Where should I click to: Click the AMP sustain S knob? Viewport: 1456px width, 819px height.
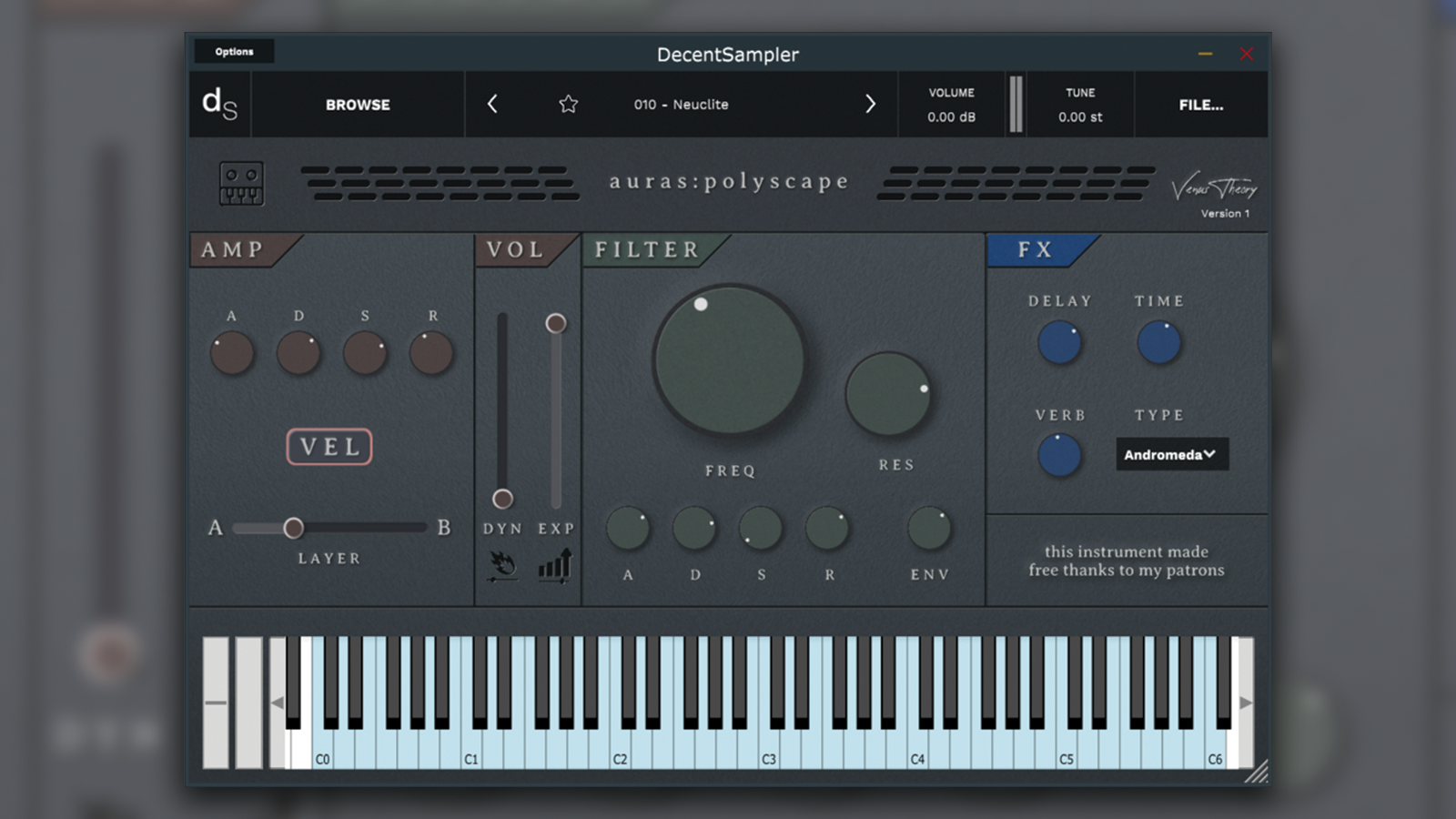point(365,353)
